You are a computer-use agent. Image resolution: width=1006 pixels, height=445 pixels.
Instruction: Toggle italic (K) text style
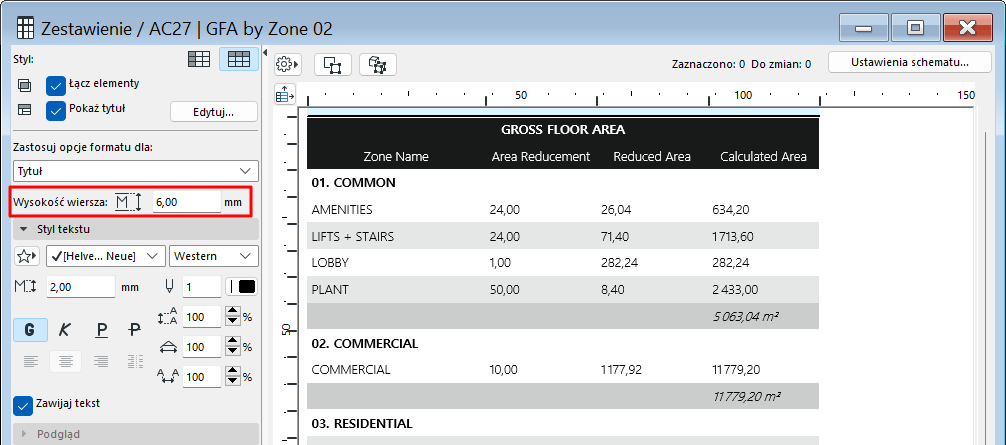(x=66, y=330)
